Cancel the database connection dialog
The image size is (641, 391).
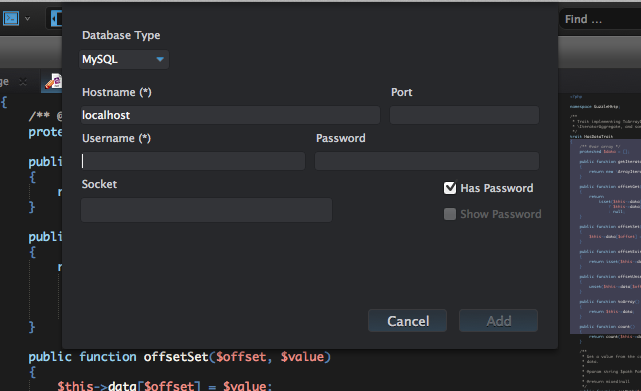(408, 321)
